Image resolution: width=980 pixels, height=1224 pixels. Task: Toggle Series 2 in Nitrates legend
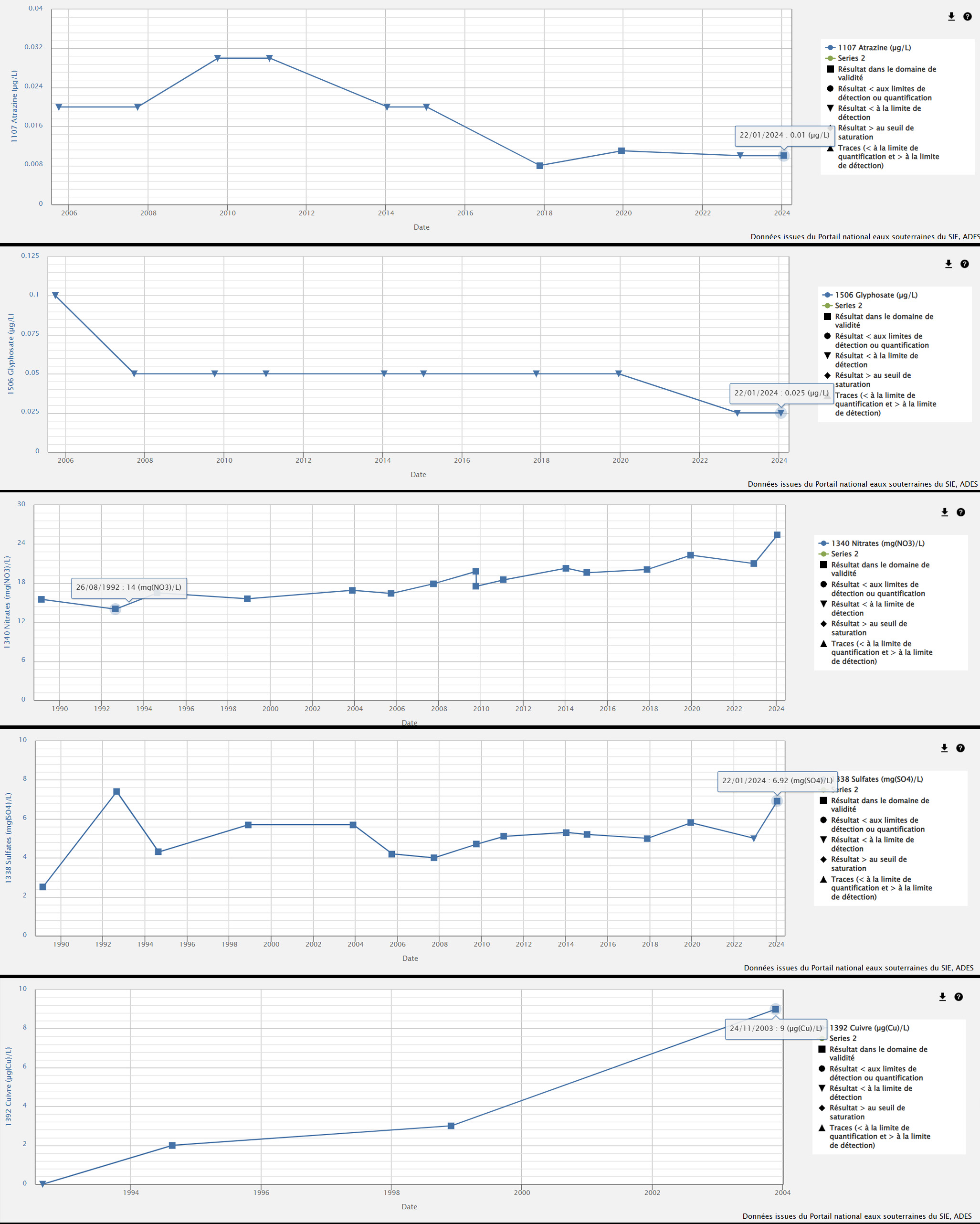point(844,553)
